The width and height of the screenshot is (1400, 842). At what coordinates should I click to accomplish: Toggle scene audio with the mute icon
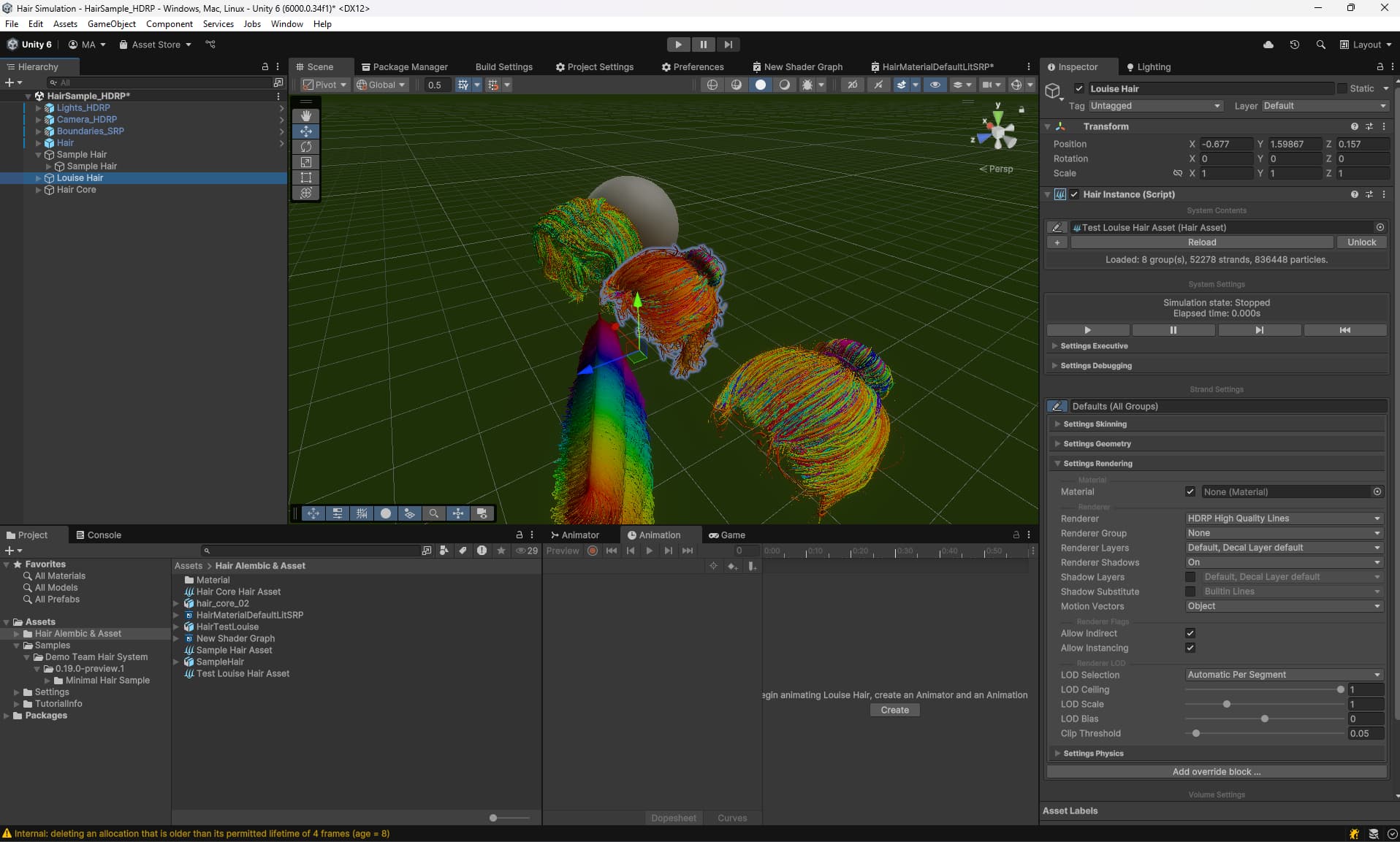[878, 85]
